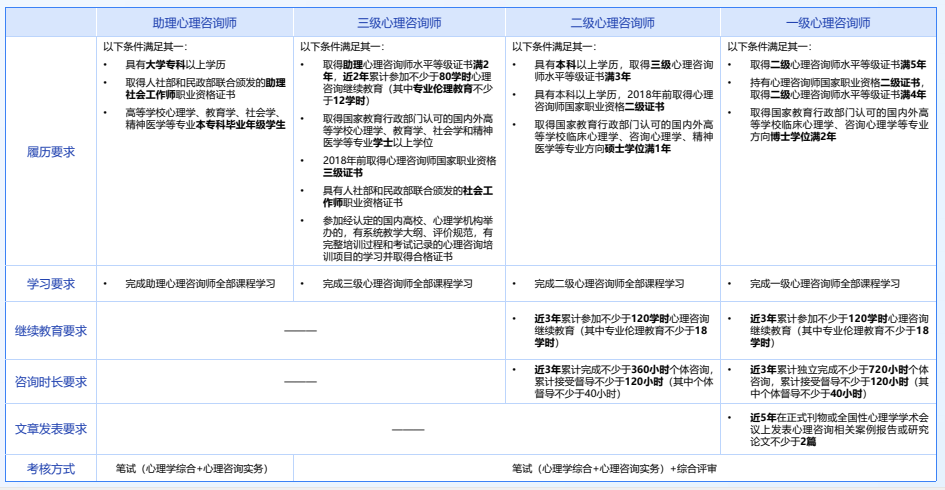Click the 文章发表要求 row label

click(x=50, y=429)
